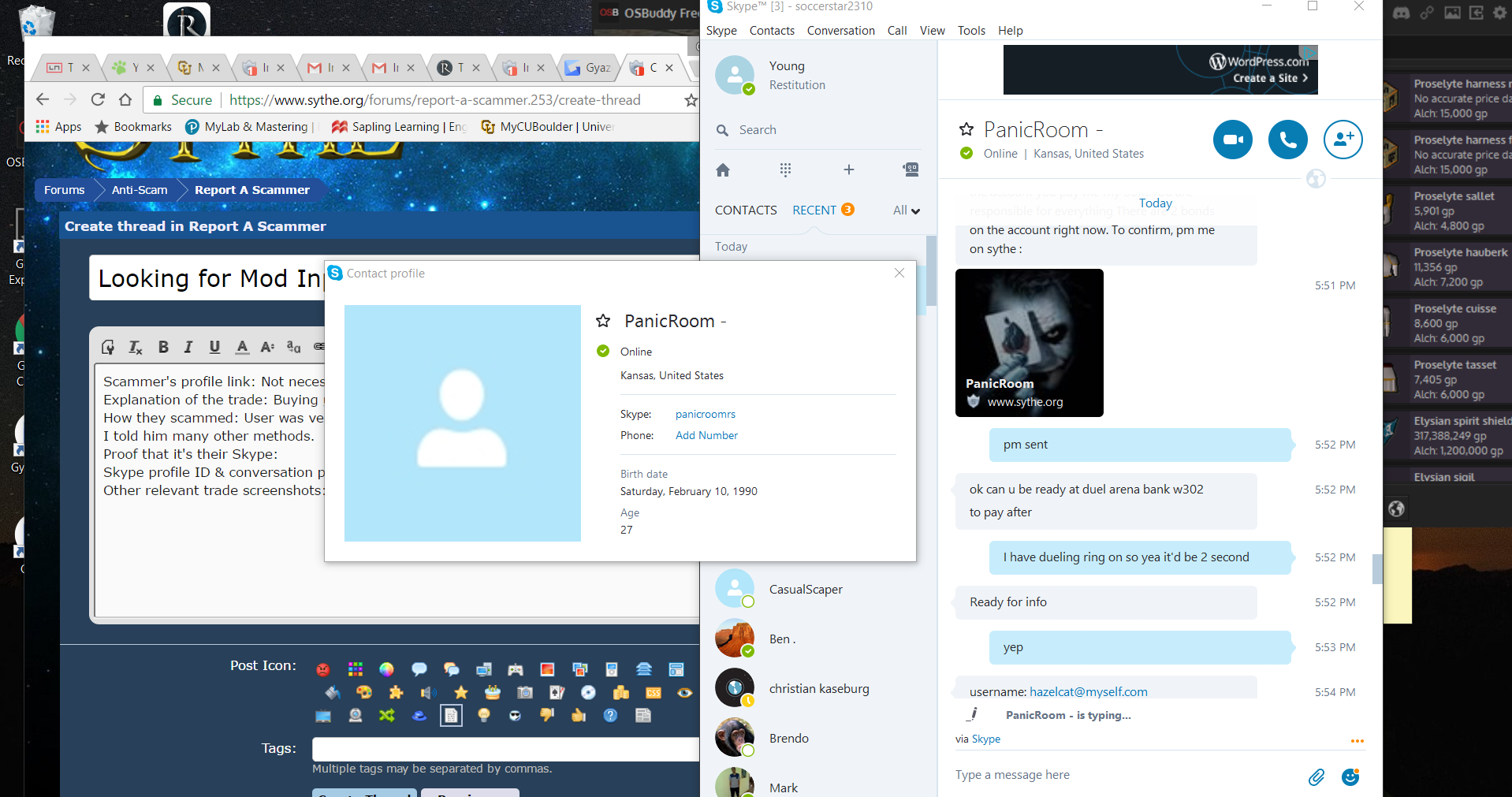Select the document post icon
The image size is (1512, 797).
pos(451,715)
